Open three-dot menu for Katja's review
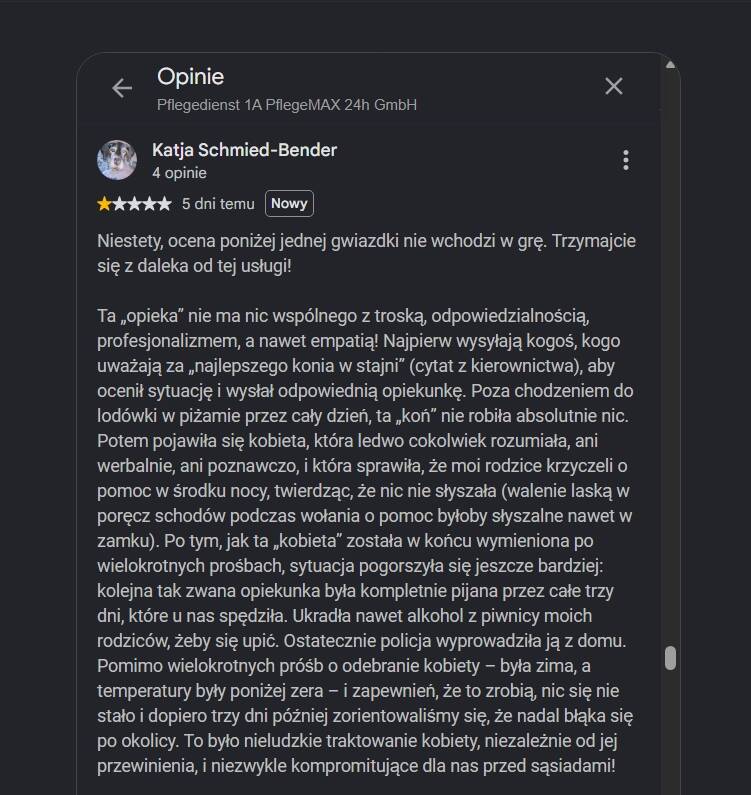This screenshot has height=795, width=751. [x=626, y=160]
